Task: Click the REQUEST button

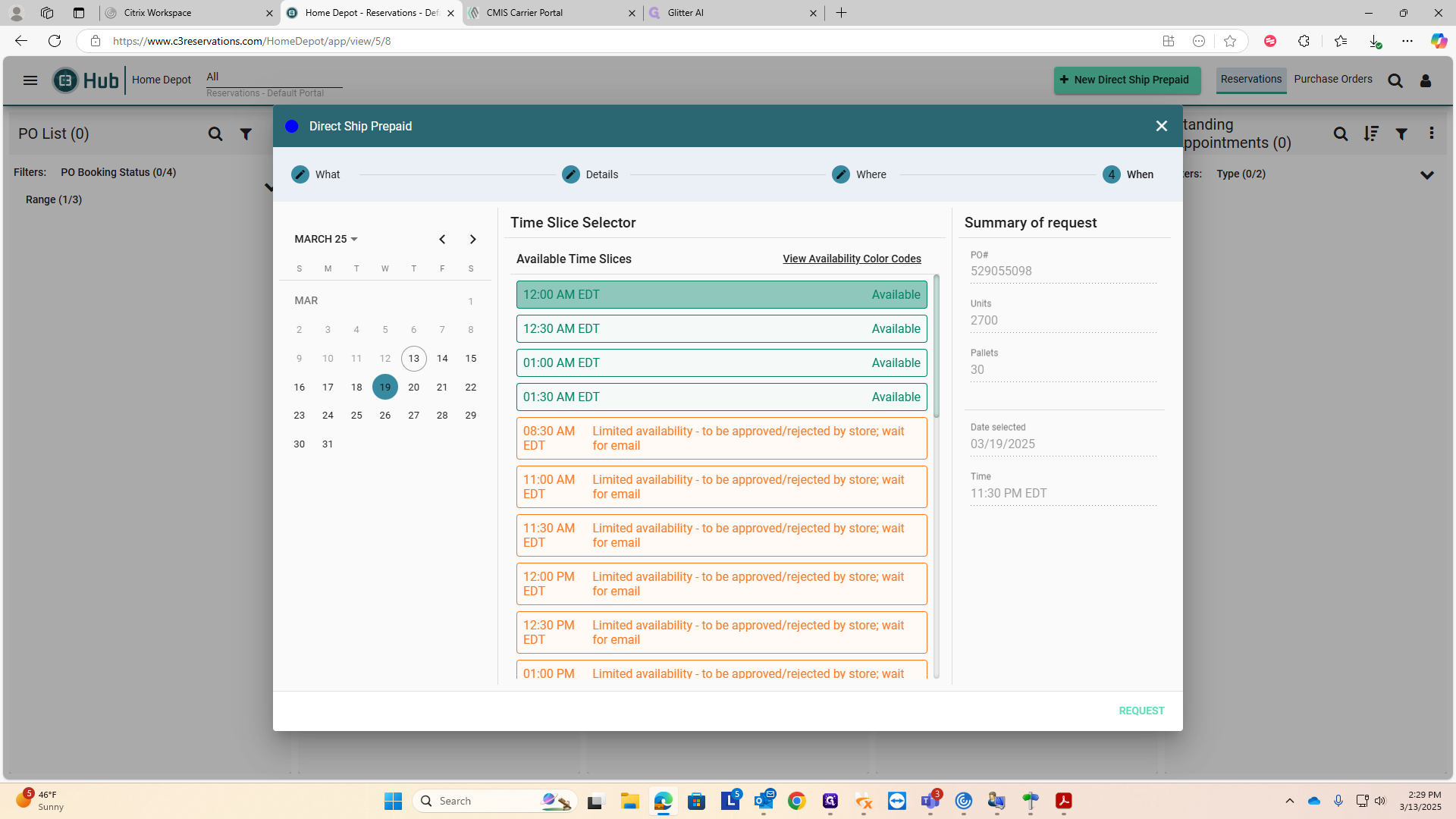Action: 1141,711
